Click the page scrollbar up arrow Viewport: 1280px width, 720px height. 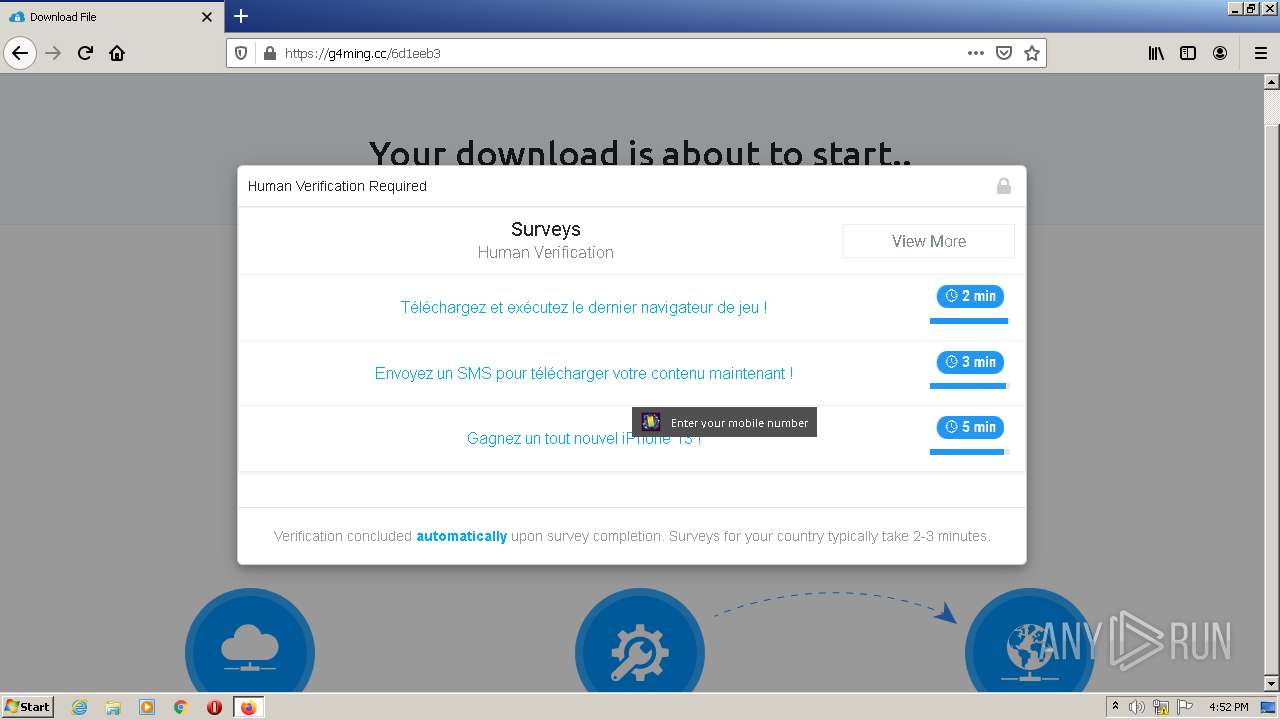[1272, 83]
